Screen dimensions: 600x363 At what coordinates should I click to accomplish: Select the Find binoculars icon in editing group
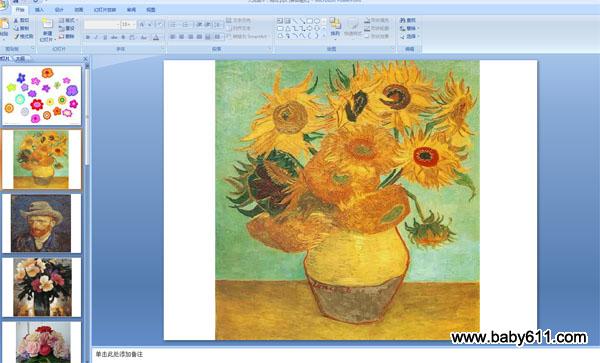click(403, 20)
